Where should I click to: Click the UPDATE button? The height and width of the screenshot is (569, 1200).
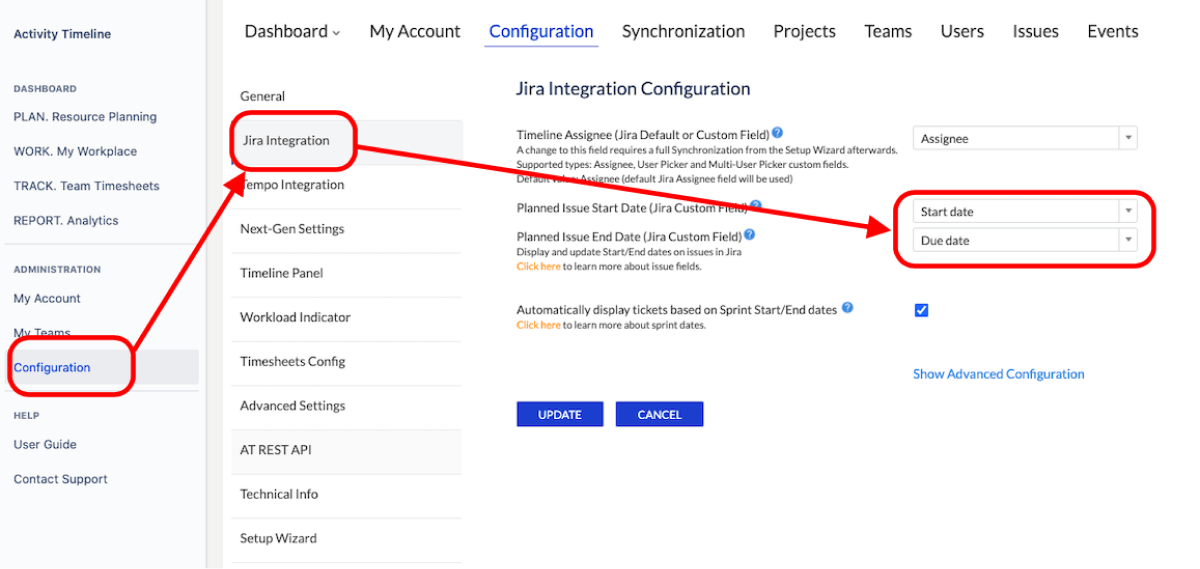(x=560, y=414)
